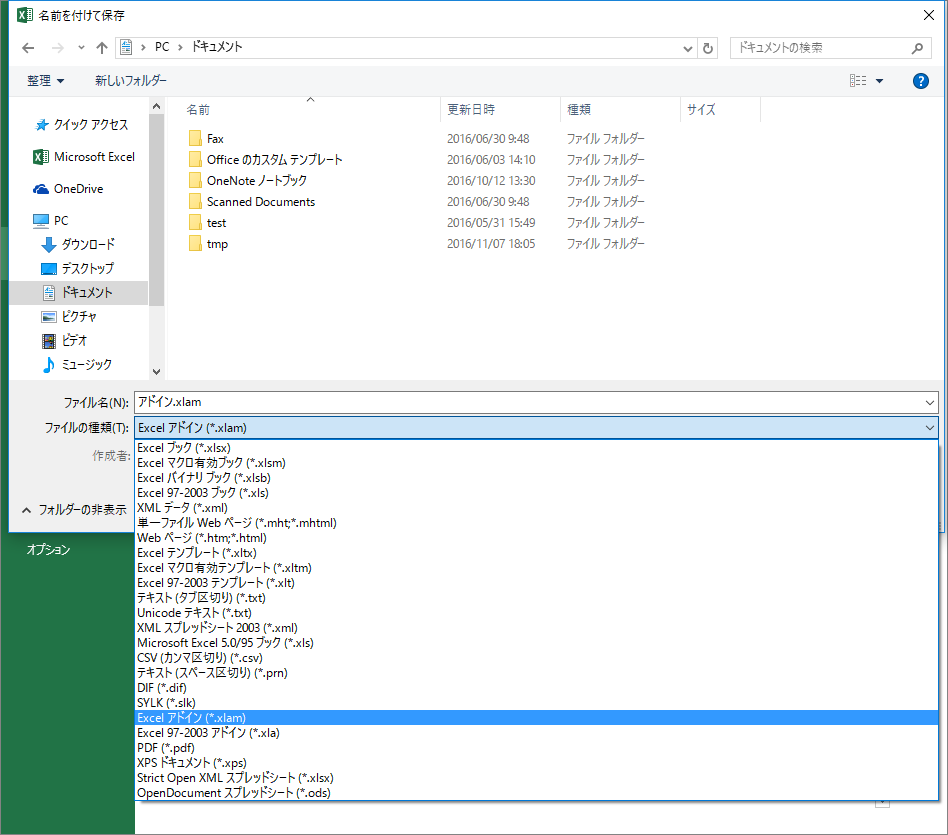Change the view layout icon

click(x=857, y=80)
